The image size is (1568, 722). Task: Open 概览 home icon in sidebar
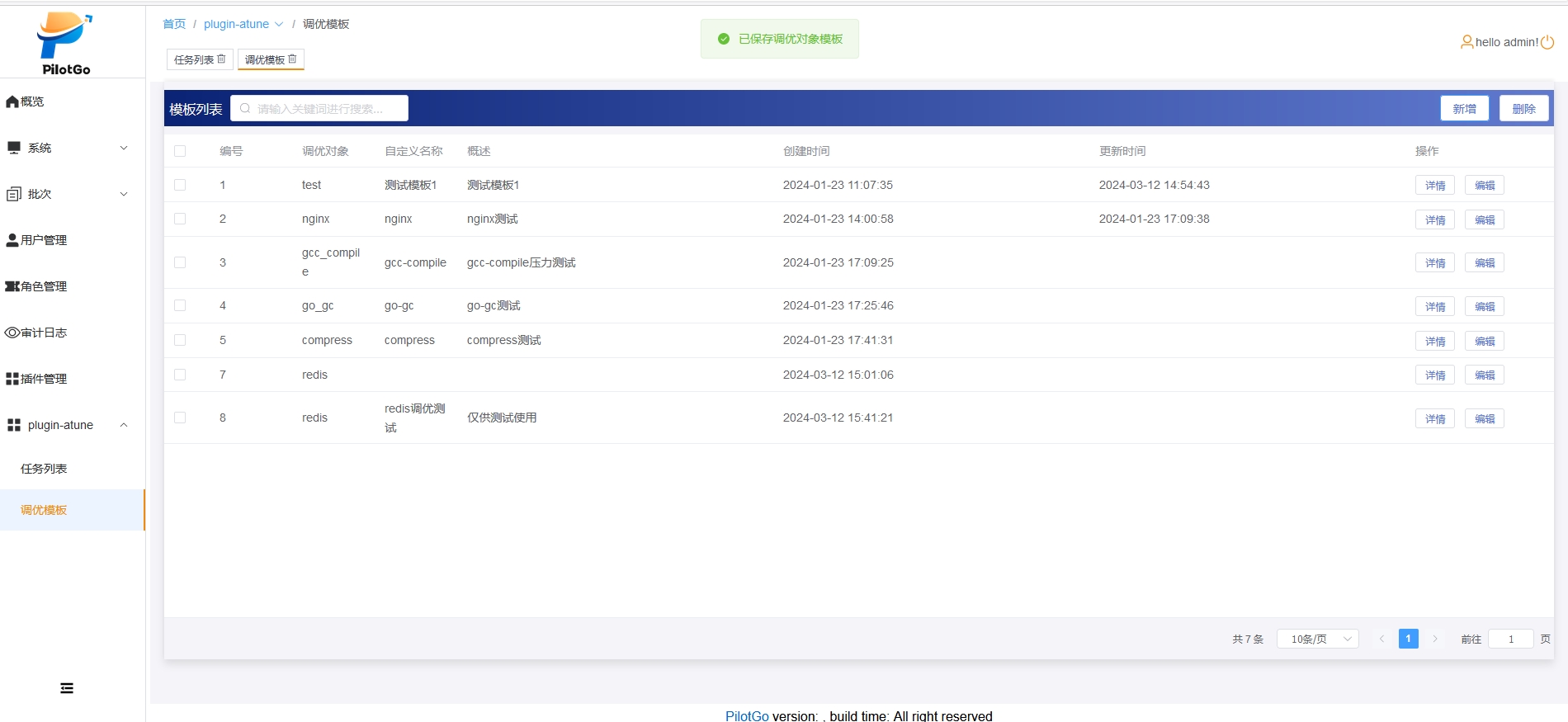click(x=12, y=101)
